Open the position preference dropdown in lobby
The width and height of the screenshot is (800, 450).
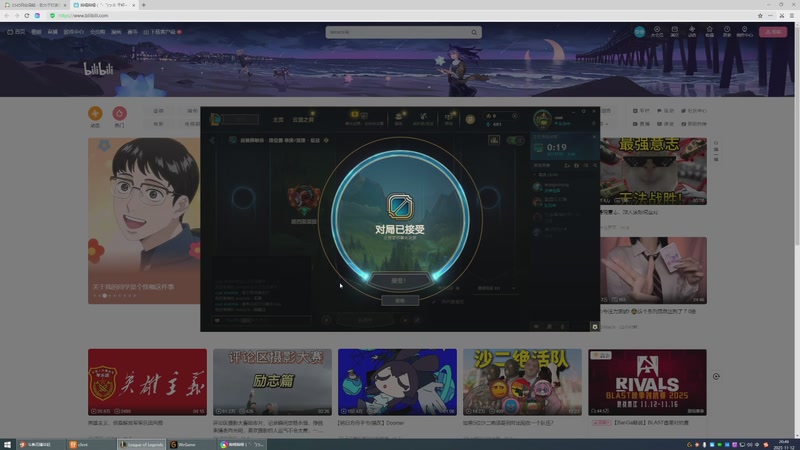496,288
